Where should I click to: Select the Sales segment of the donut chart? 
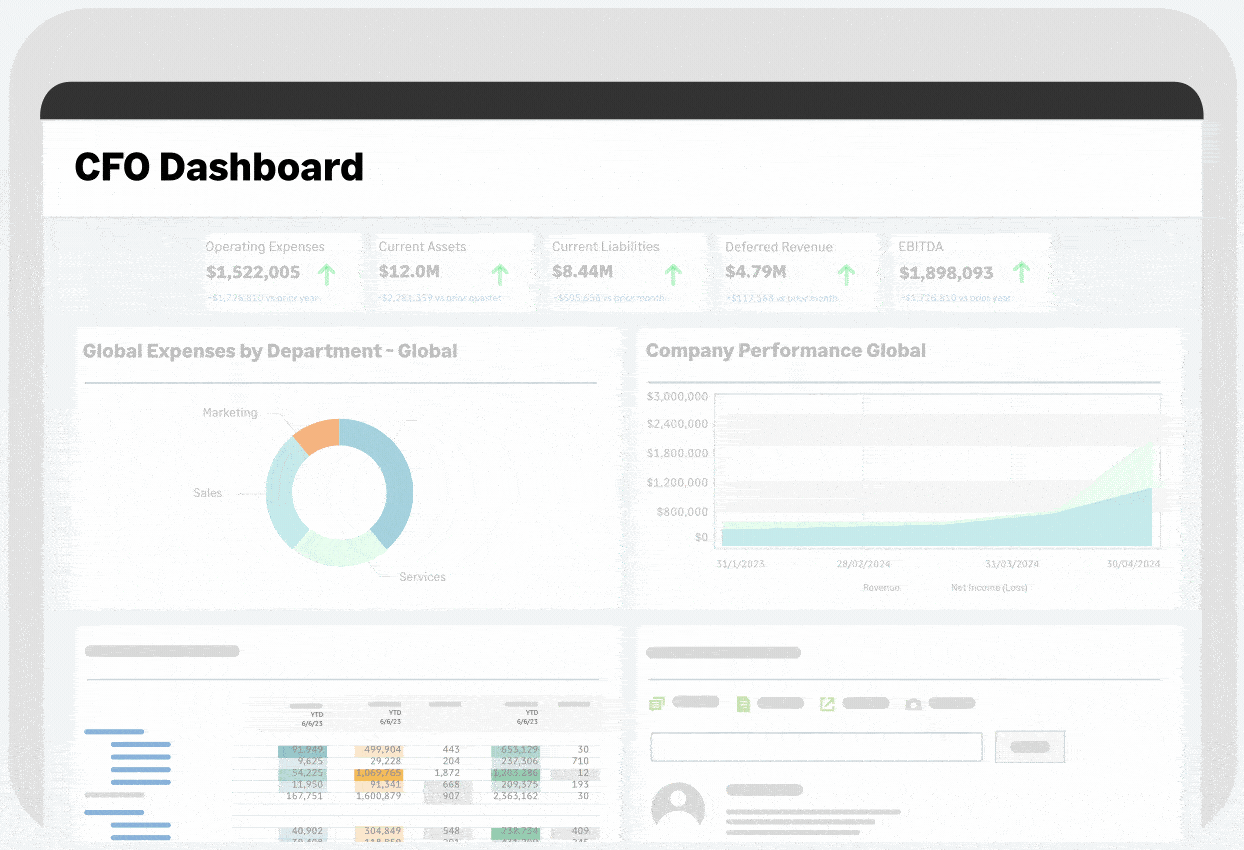pos(277,490)
